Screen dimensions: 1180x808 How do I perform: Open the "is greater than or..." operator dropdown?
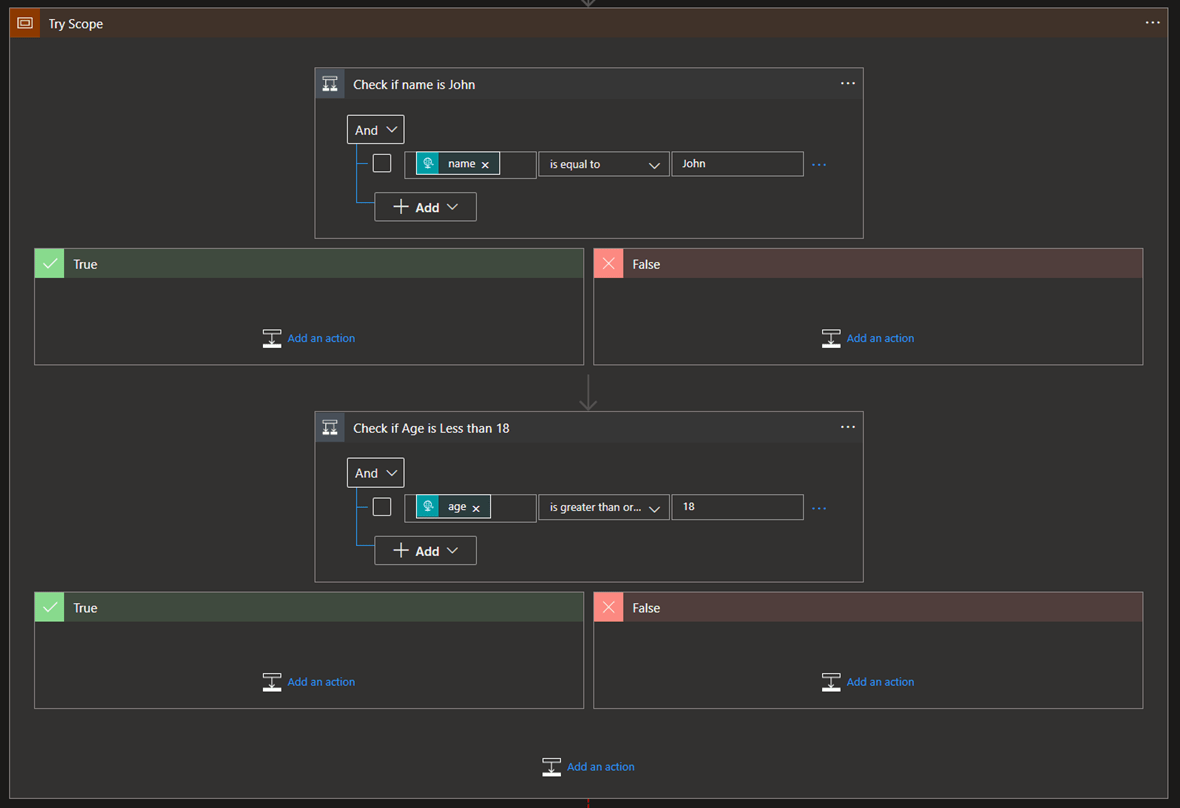(x=603, y=507)
